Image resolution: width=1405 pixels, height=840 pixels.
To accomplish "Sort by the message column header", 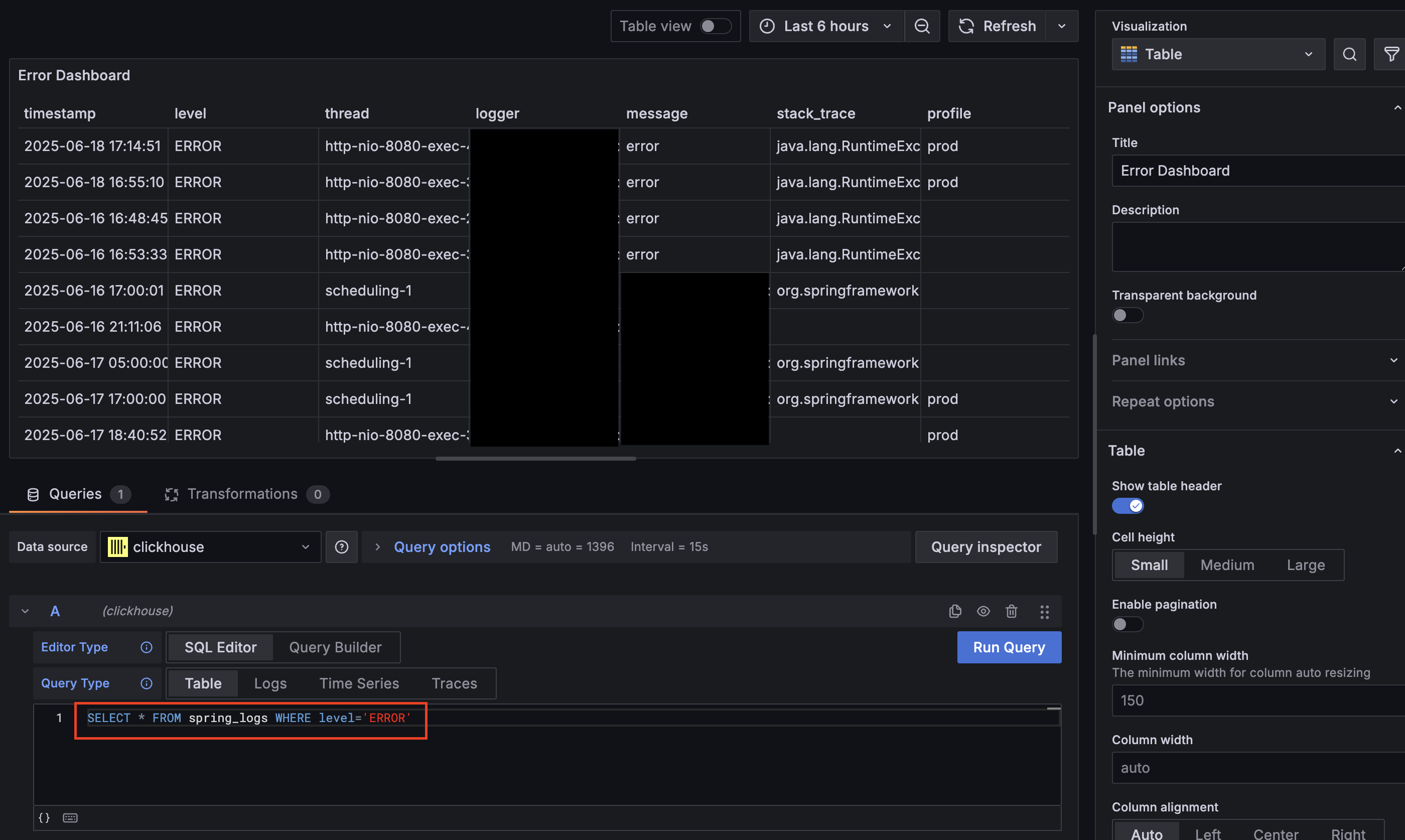I will [656, 113].
